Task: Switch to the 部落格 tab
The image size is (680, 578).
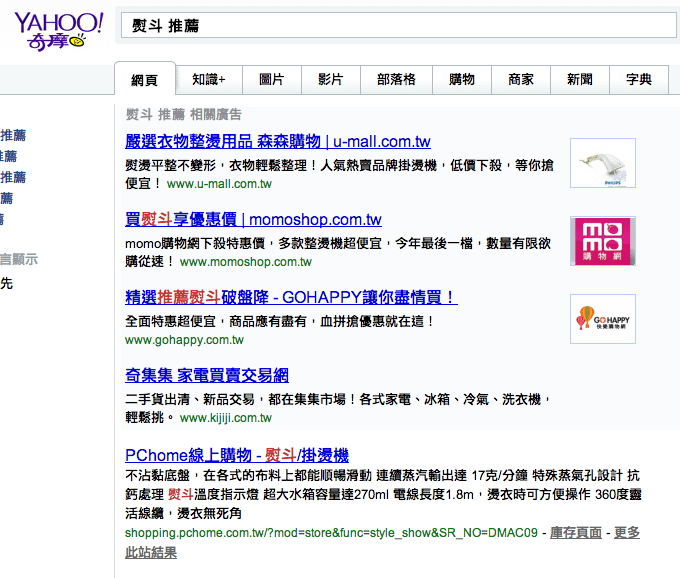Action: click(x=396, y=79)
